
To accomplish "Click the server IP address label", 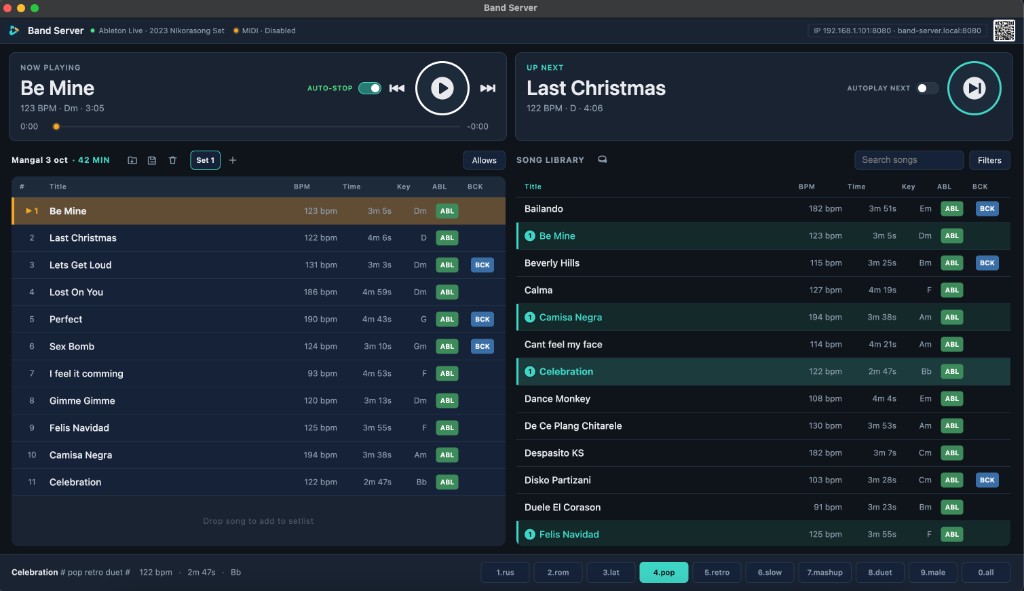I will [897, 31].
